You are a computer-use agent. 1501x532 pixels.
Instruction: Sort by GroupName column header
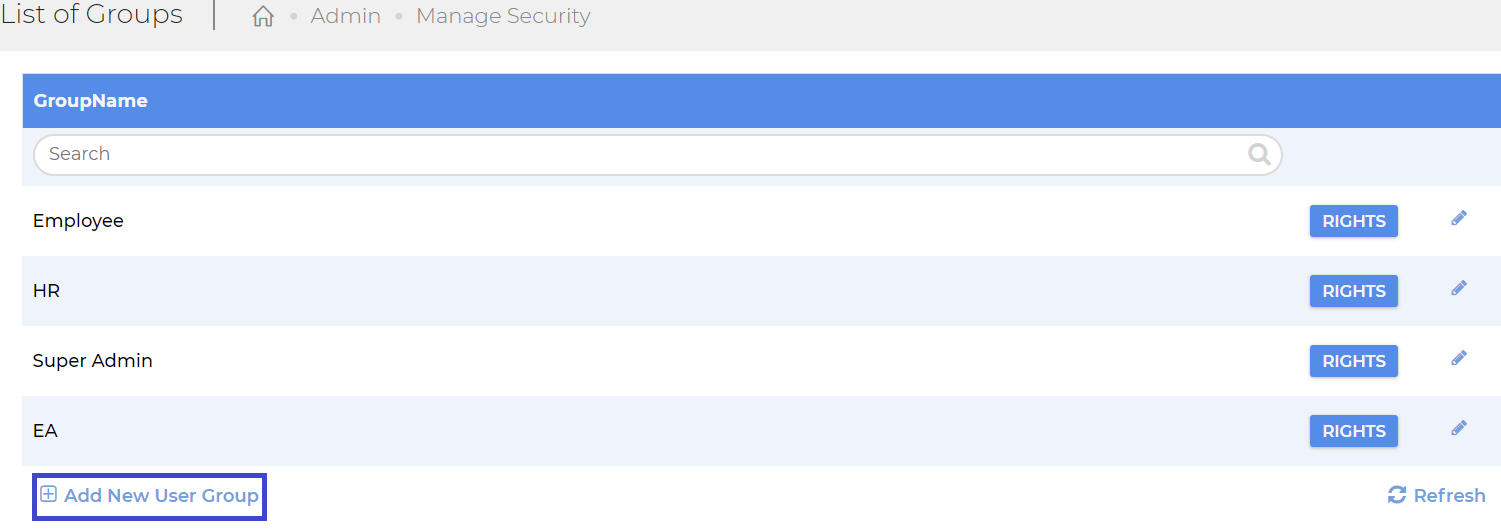[90, 101]
